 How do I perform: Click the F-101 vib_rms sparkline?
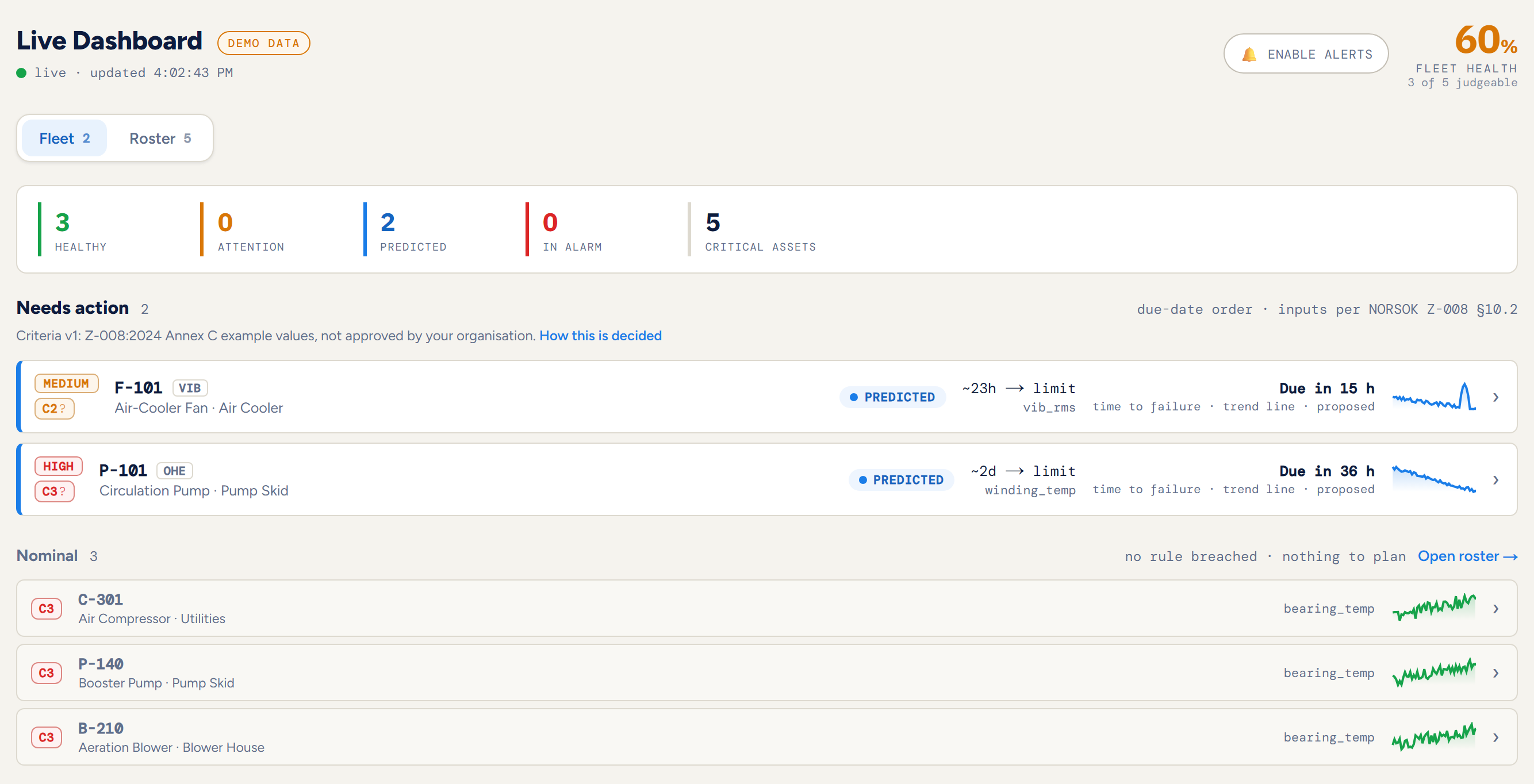pos(1434,397)
